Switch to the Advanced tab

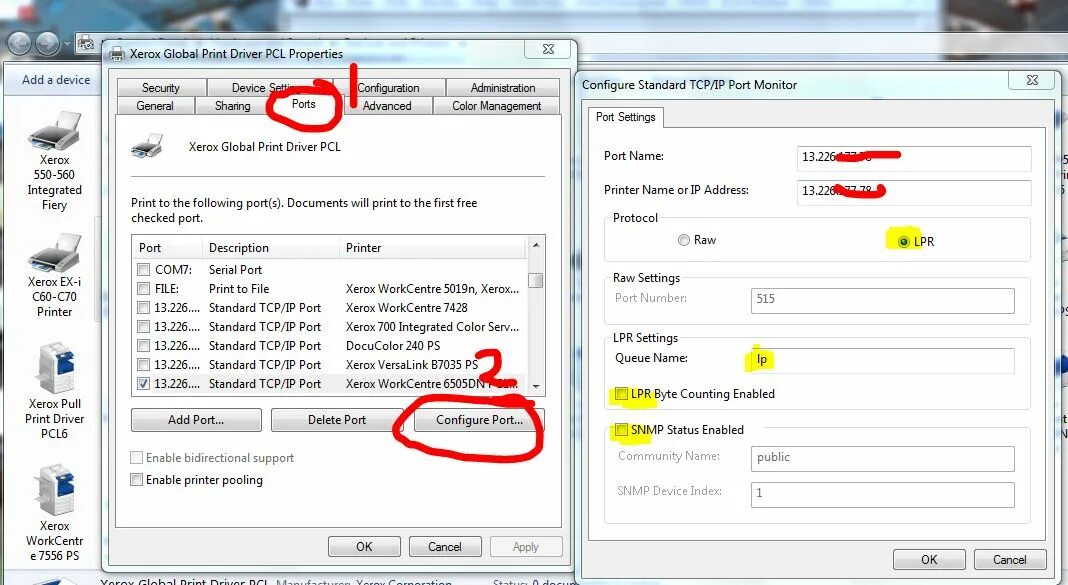point(387,106)
